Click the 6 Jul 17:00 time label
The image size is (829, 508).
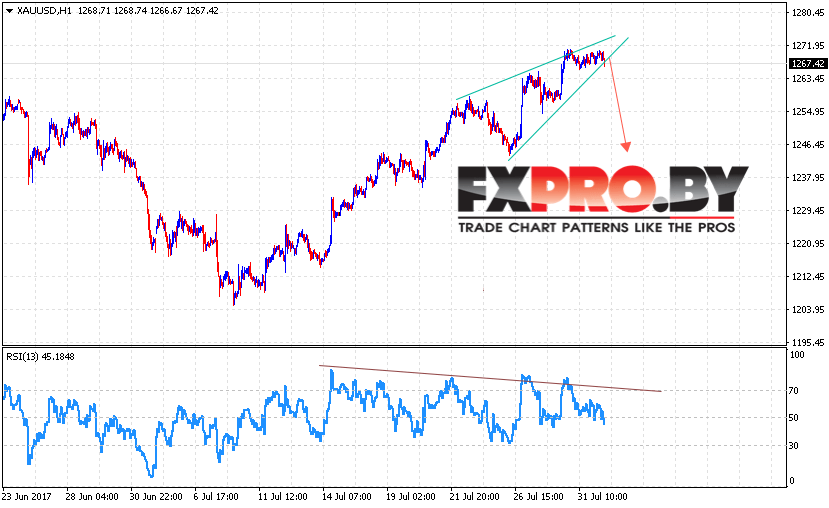click(215, 497)
